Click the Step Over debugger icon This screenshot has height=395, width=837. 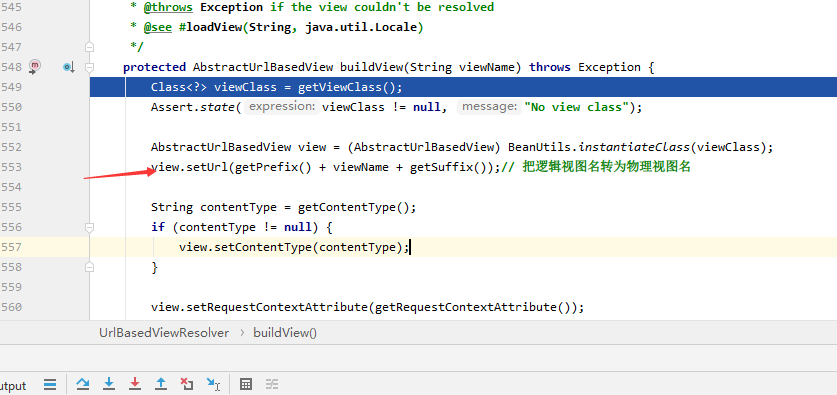tap(83, 384)
